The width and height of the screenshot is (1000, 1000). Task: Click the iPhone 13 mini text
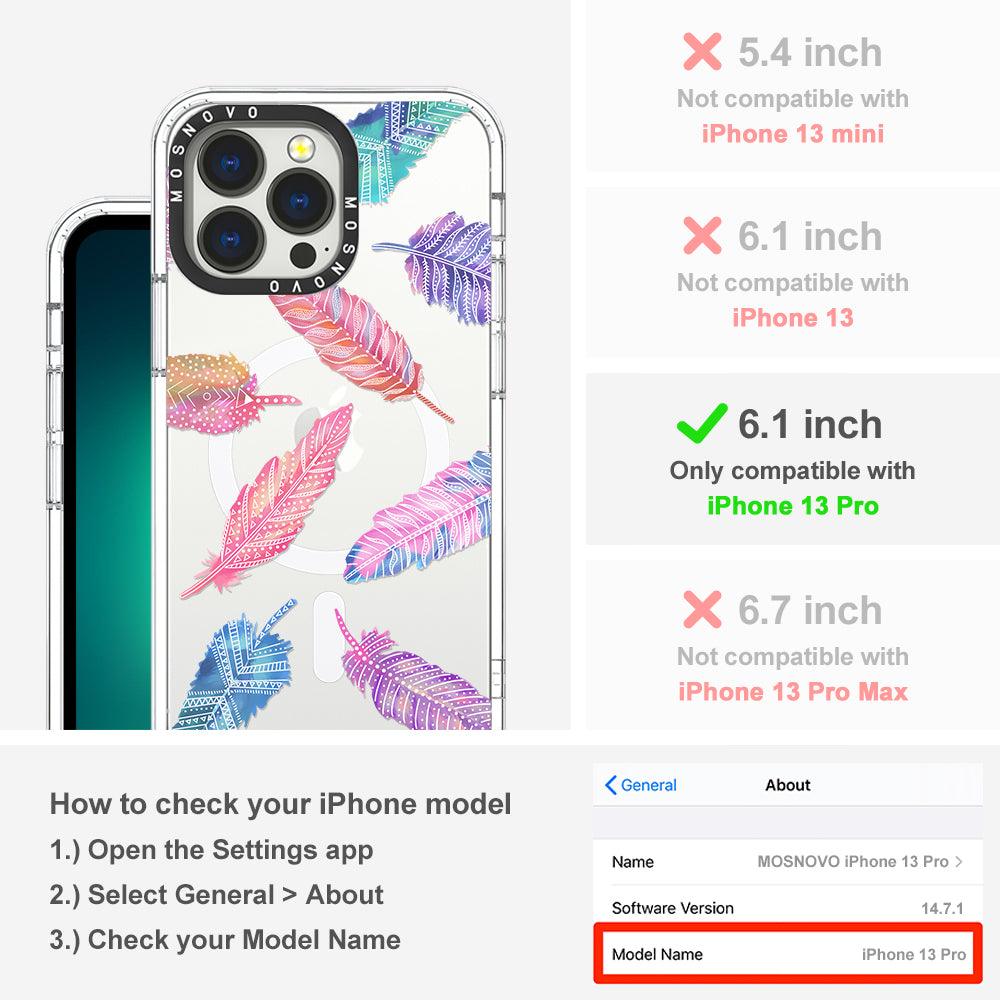pos(793,133)
